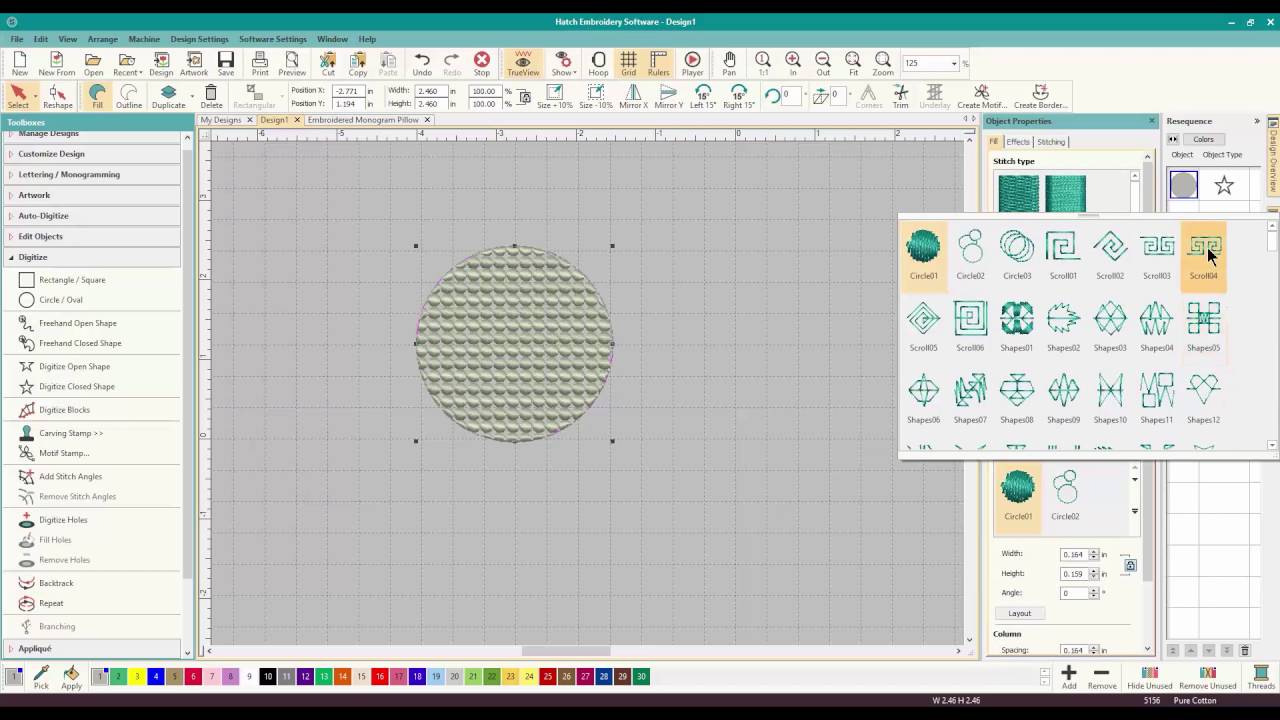Open the Recent files dropdown arrow
This screenshot has width=1280, height=720.
tap(142, 73)
